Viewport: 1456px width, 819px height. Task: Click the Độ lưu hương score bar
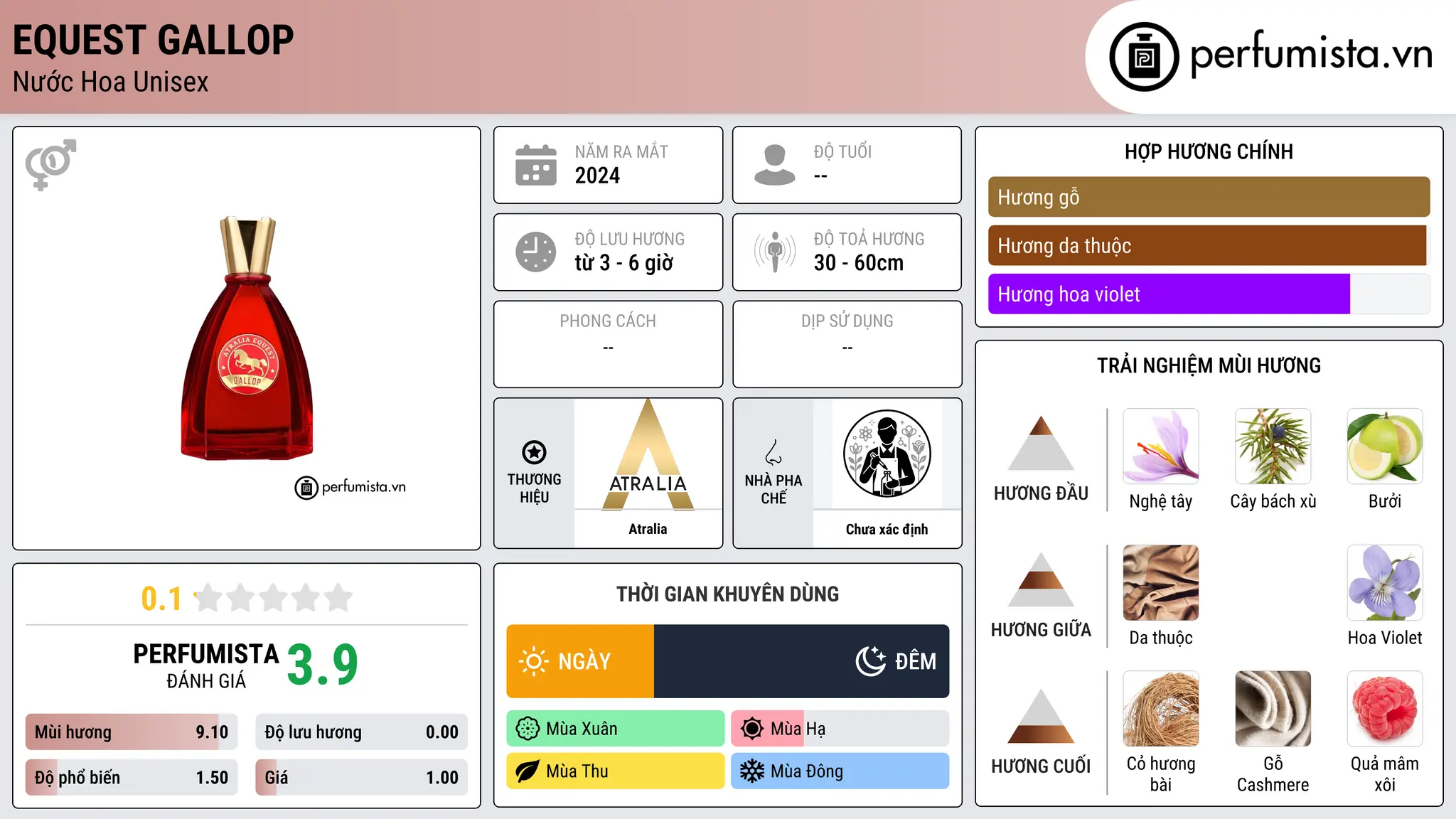point(362,732)
